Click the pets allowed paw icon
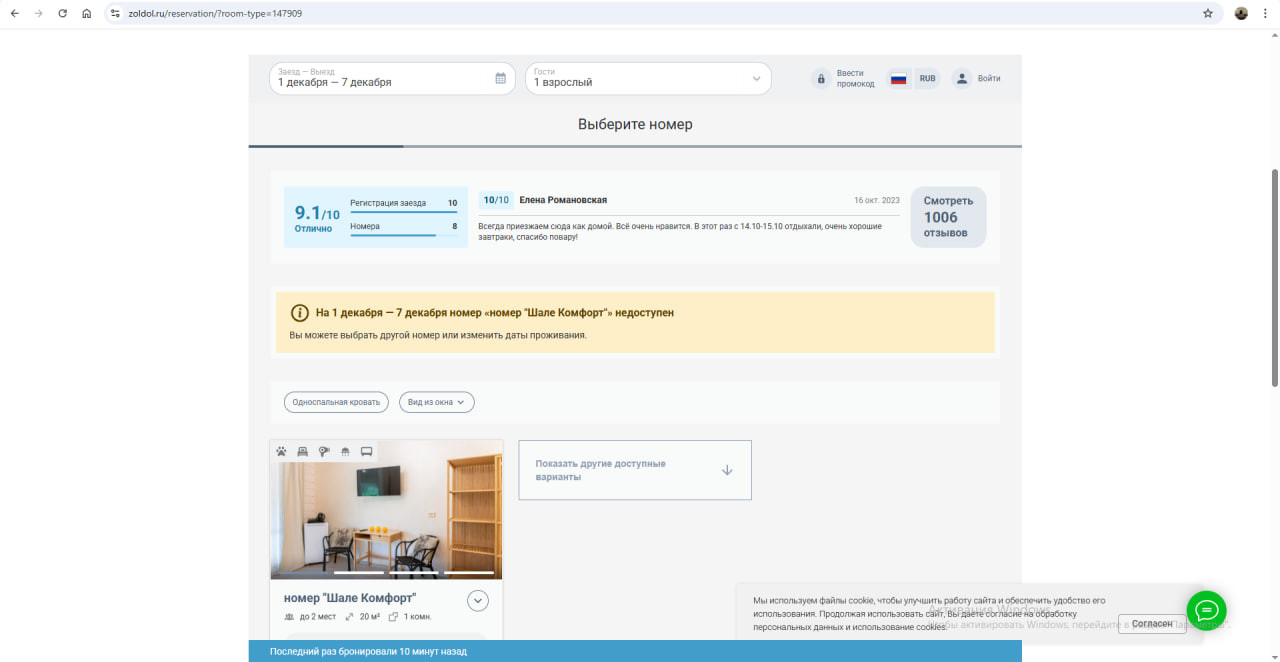1280x662 pixels. tap(282, 451)
